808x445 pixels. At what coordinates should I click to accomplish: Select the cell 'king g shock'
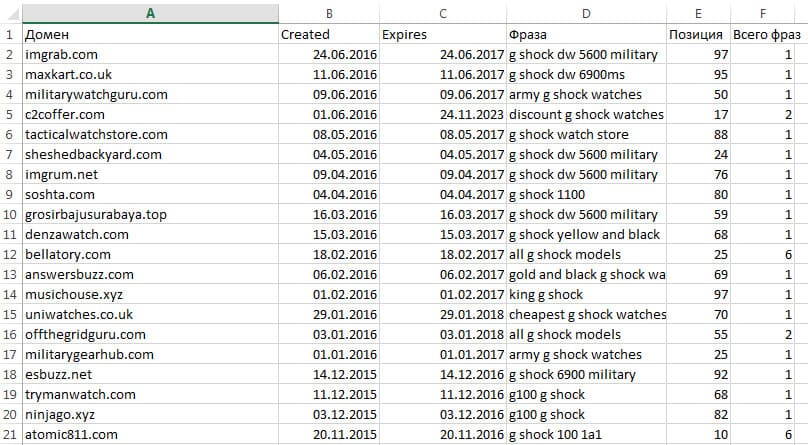[x=586, y=295]
